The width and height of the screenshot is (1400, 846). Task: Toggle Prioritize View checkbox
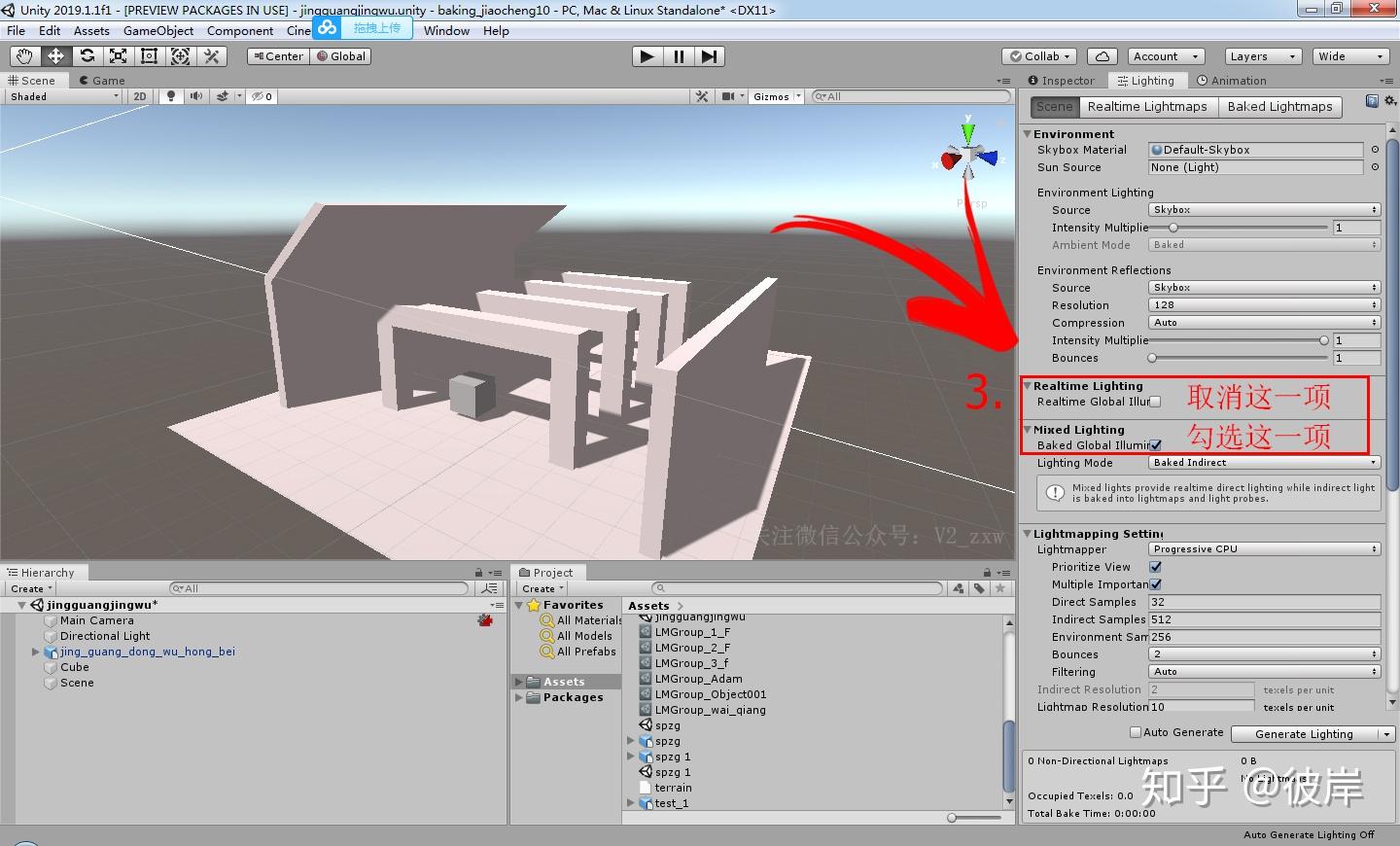(1155, 567)
